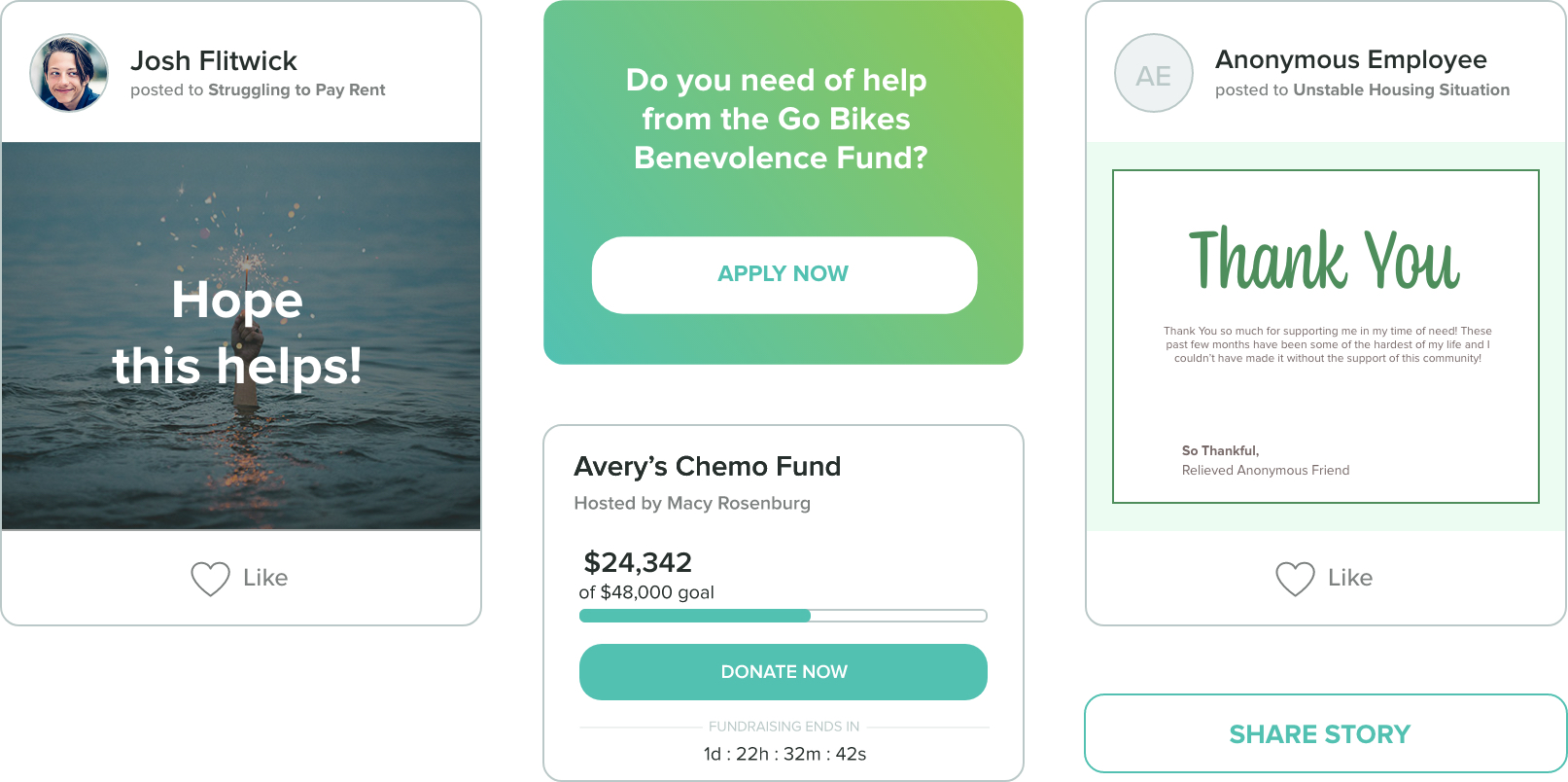The height and width of the screenshot is (782, 1568).
Task: Click the fundraising goal progress bar
Action: pyautogui.click(x=784, y=616)
